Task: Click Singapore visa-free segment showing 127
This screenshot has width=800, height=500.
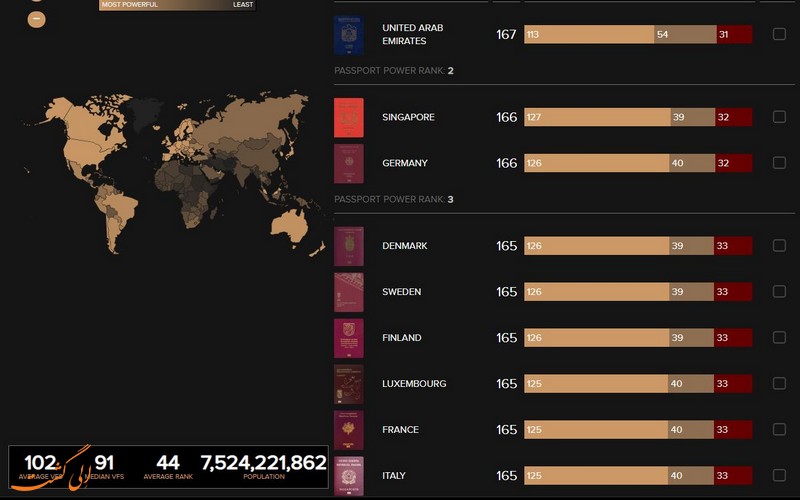Action: click(x=597, y=117)
